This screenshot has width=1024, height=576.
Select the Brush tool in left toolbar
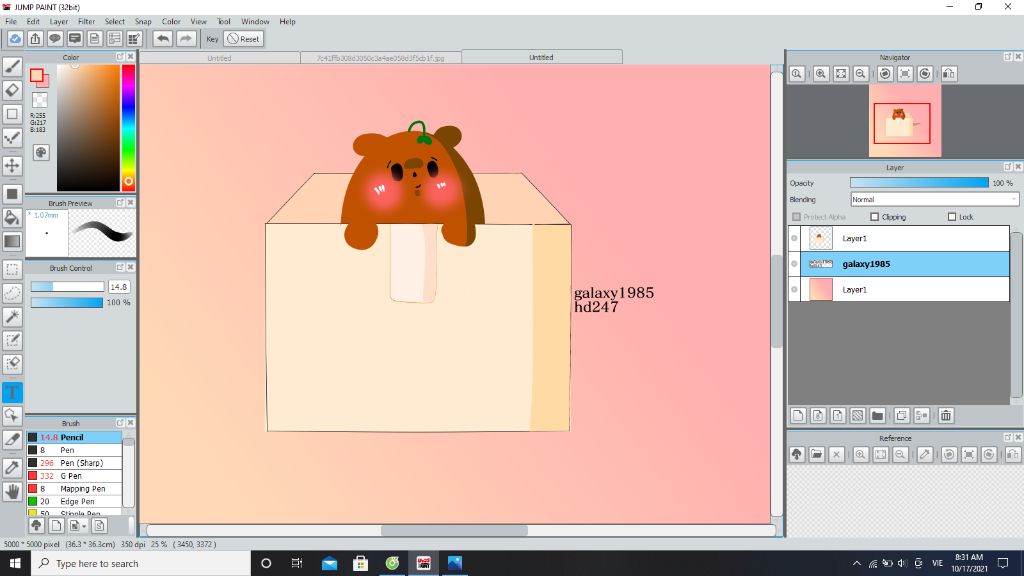pyautogui.click(x=12, y=67)
